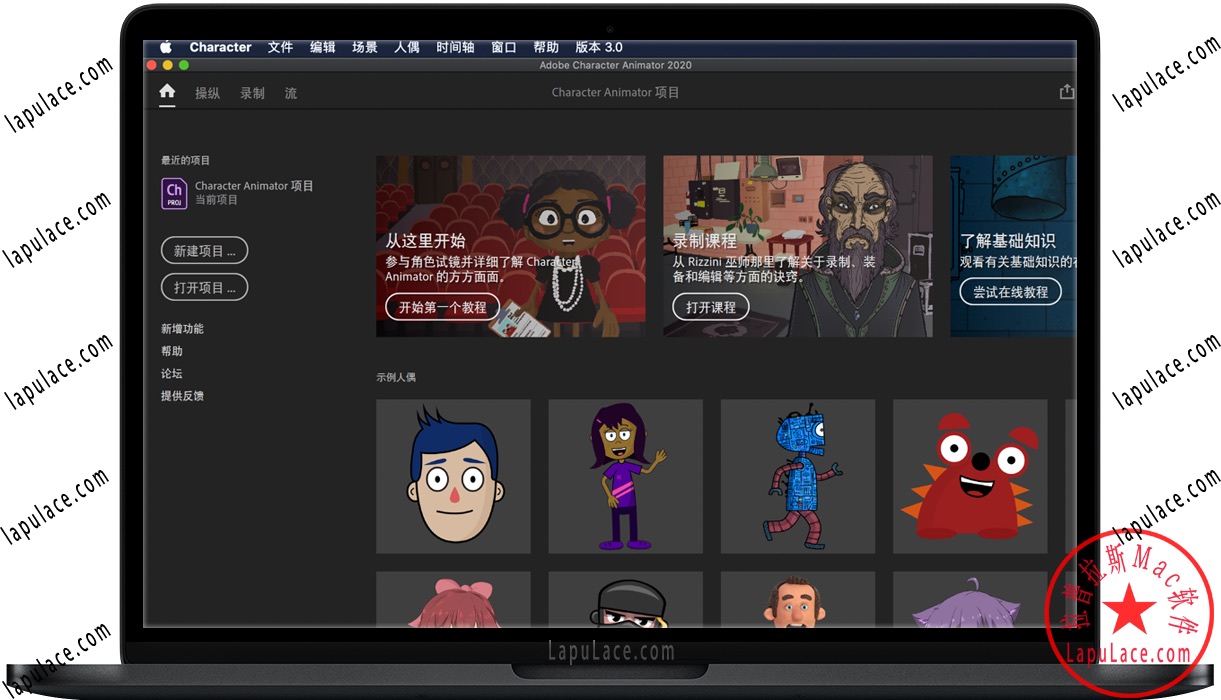The image size is (1221, 700).
Task: Click the 打开项目 button
Action: coord(204,287)
